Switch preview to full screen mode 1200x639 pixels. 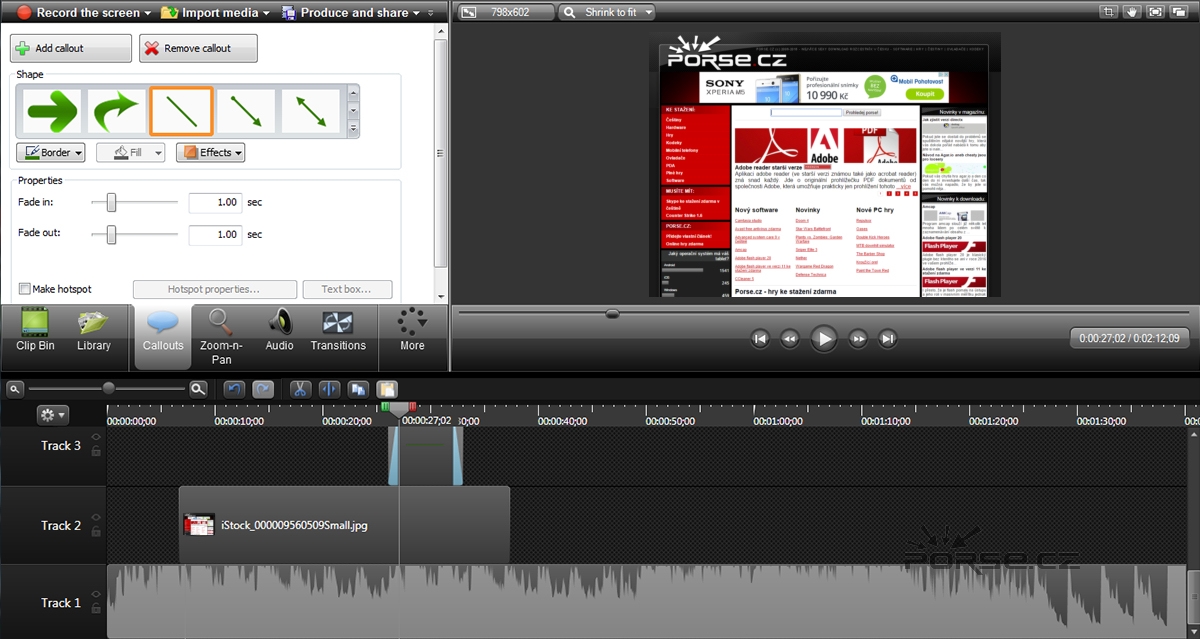pyautogui.click(x=1156, y=13)
